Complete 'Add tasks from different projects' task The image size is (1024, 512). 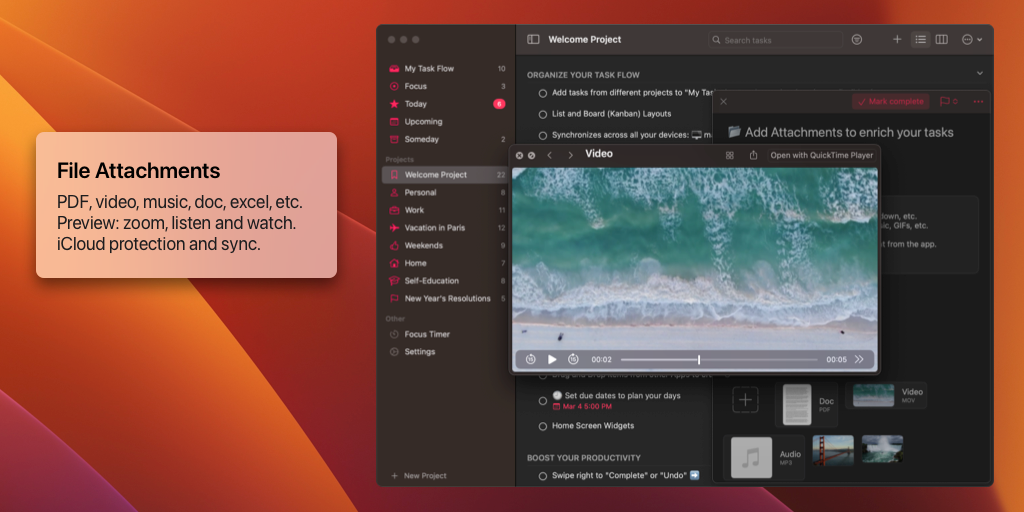[x=543, y=93]
